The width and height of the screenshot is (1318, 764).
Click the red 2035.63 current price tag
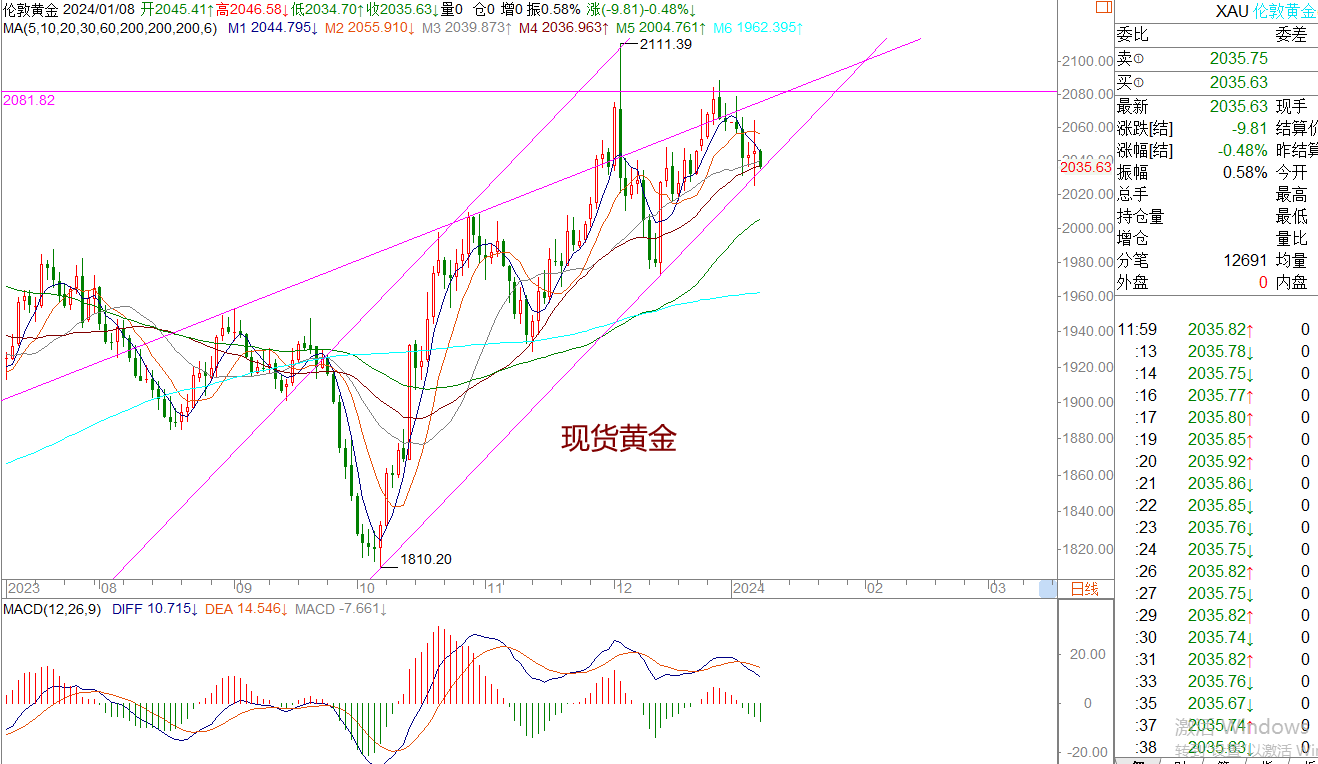(1085, 167)
